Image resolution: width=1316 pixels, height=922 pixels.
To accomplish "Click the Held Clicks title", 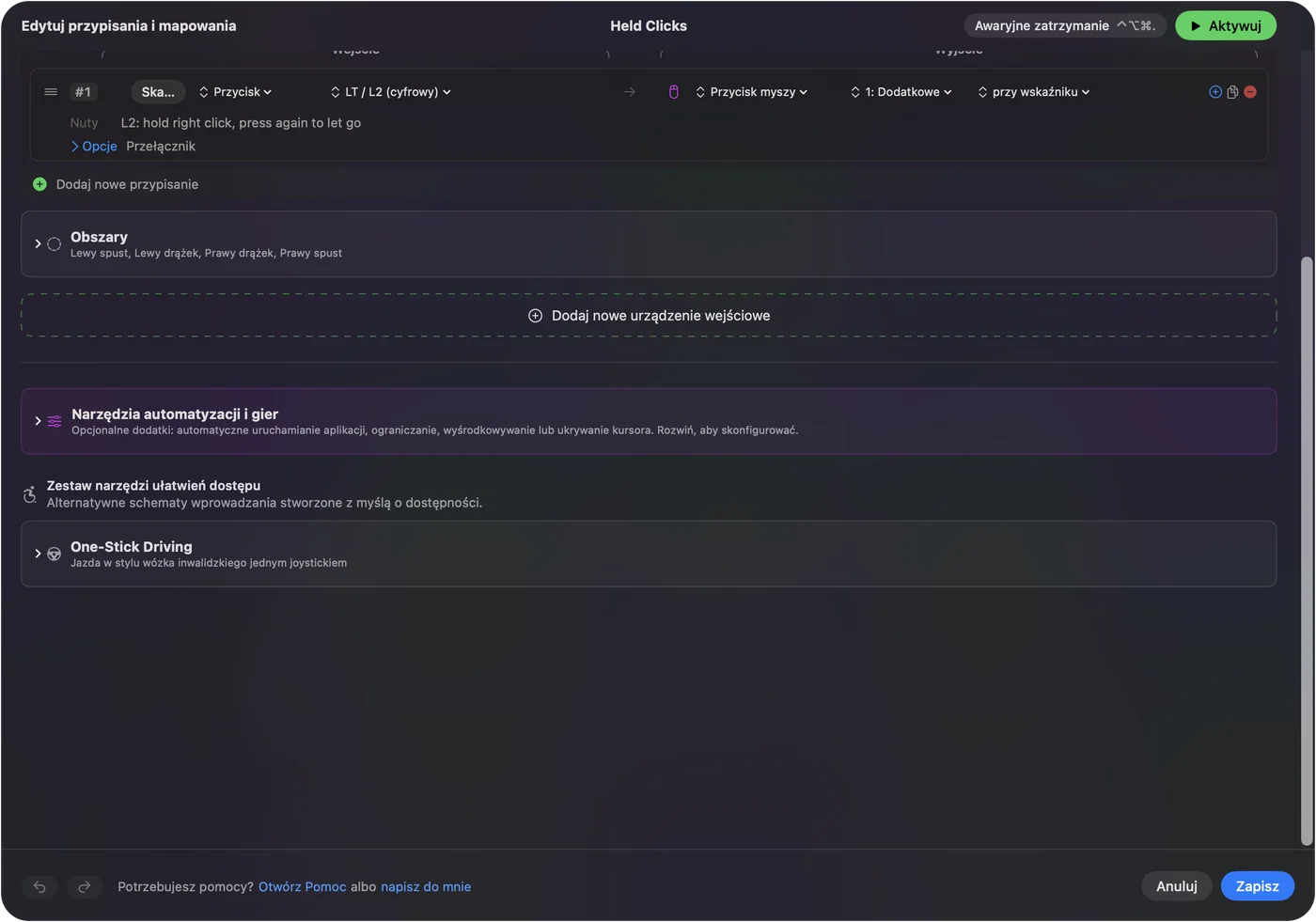I will point(649,26).
